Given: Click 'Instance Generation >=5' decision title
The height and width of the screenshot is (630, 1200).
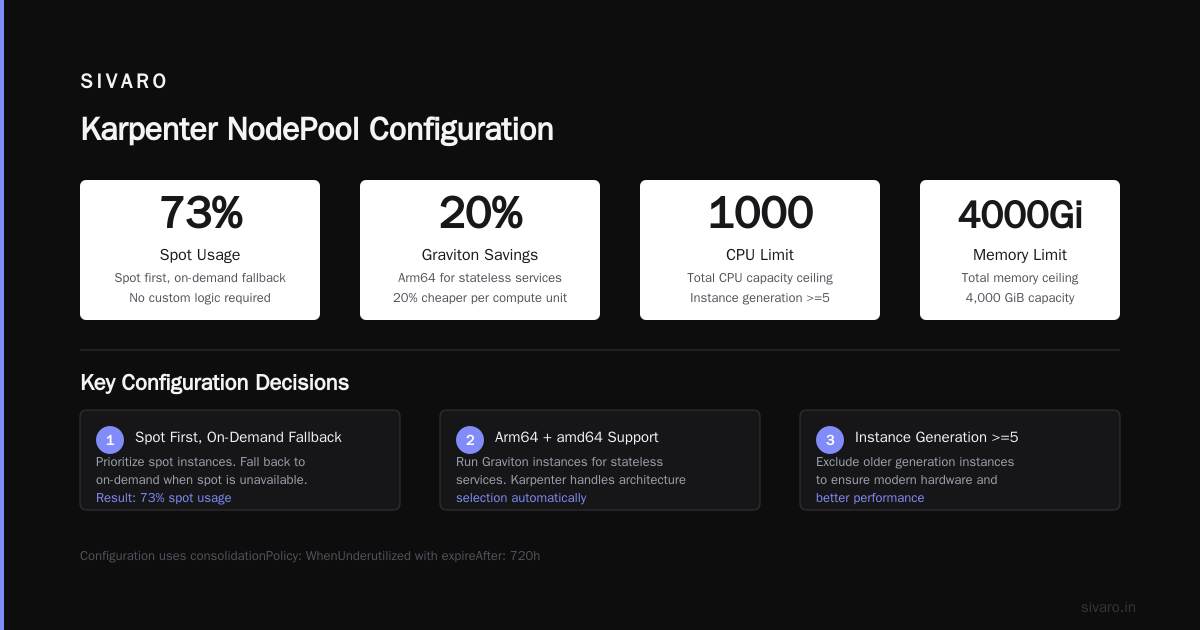Looking at the screenshot, I should coord(936,437).
